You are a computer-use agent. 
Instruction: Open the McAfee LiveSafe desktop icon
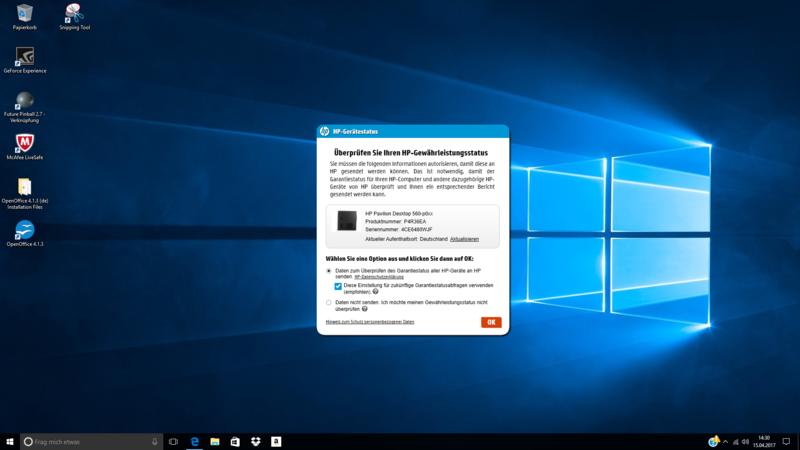(25, 143)
